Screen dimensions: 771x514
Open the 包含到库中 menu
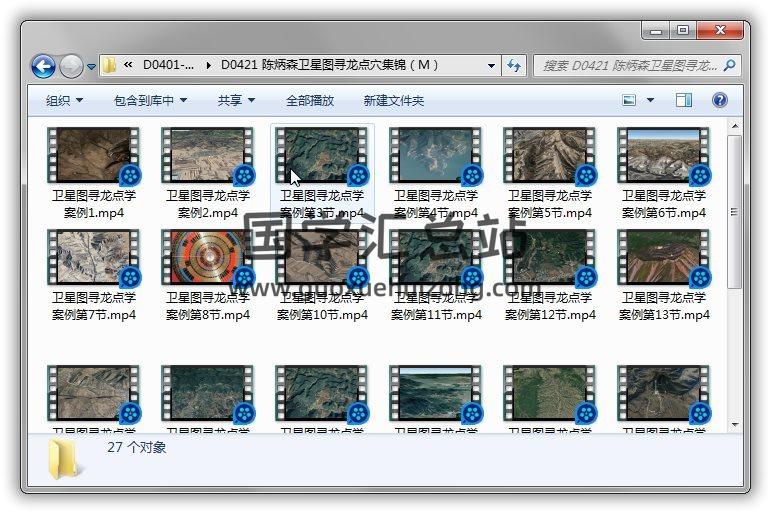click(150, 101)
